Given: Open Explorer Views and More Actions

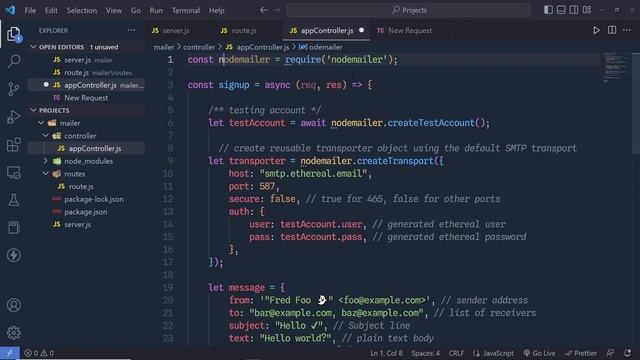Looking at the screenshot, I should pyautogui.click(x=131, y=30).
